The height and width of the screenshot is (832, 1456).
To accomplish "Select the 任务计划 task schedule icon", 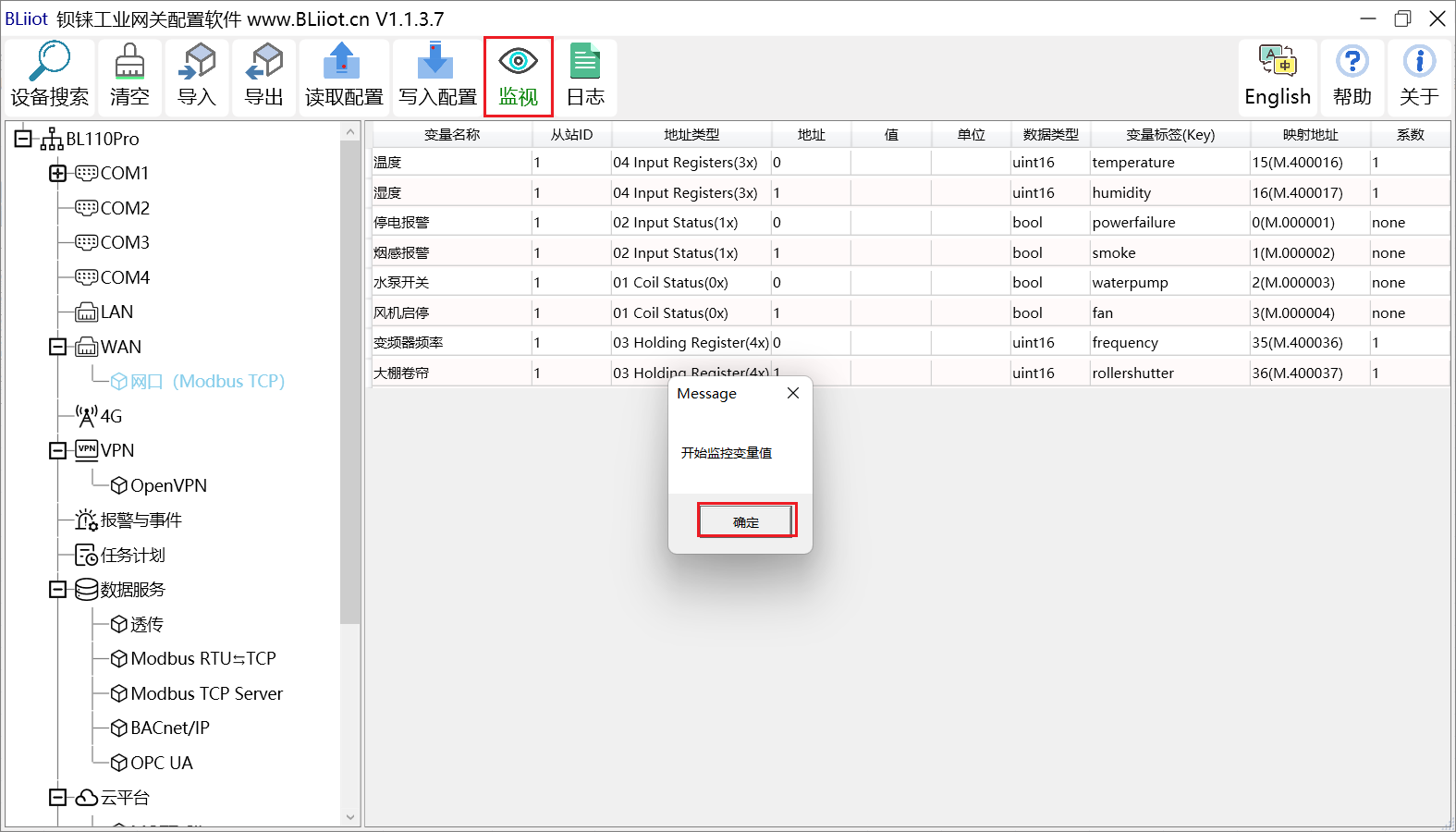I will pos(86,555).
